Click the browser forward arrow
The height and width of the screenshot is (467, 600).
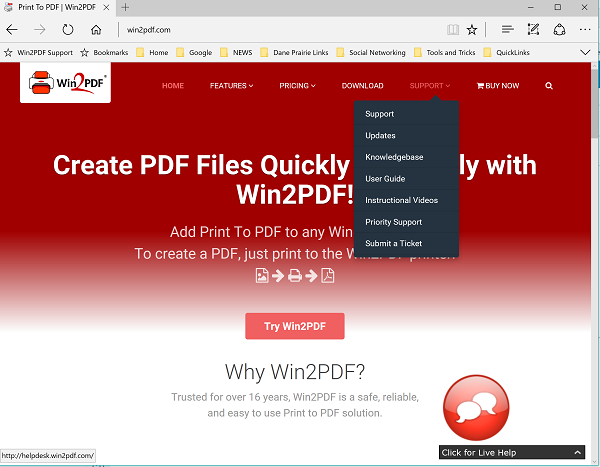[x=40, y=29]
